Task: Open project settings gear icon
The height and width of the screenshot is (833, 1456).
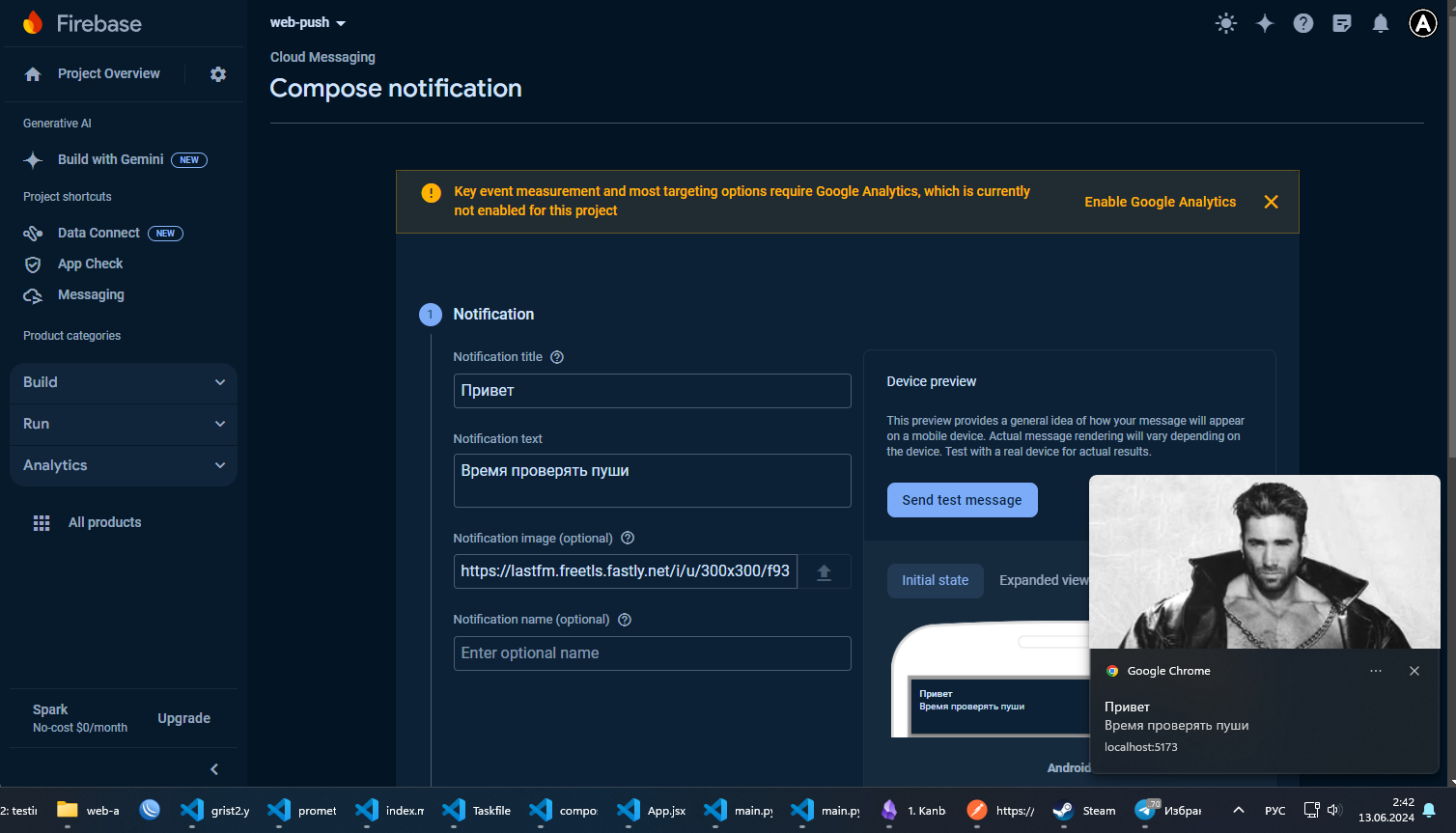Action: [218, 74]
